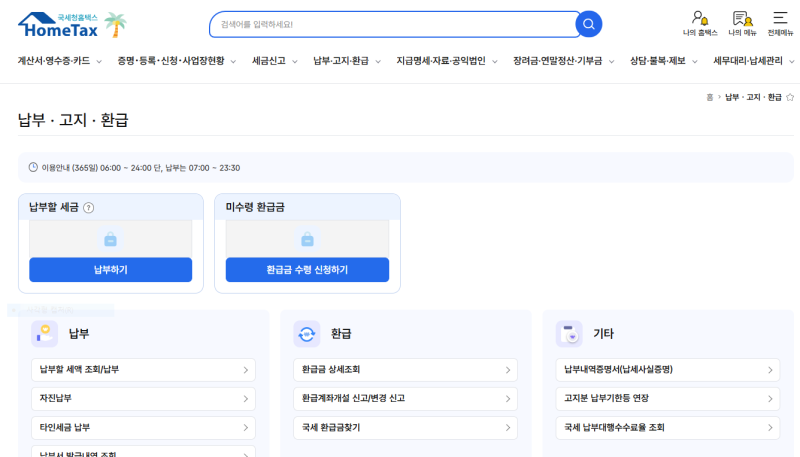The image size is (800, 457).
Task: Expand 상담·불복·제보 menu
Action: [663, 61]
